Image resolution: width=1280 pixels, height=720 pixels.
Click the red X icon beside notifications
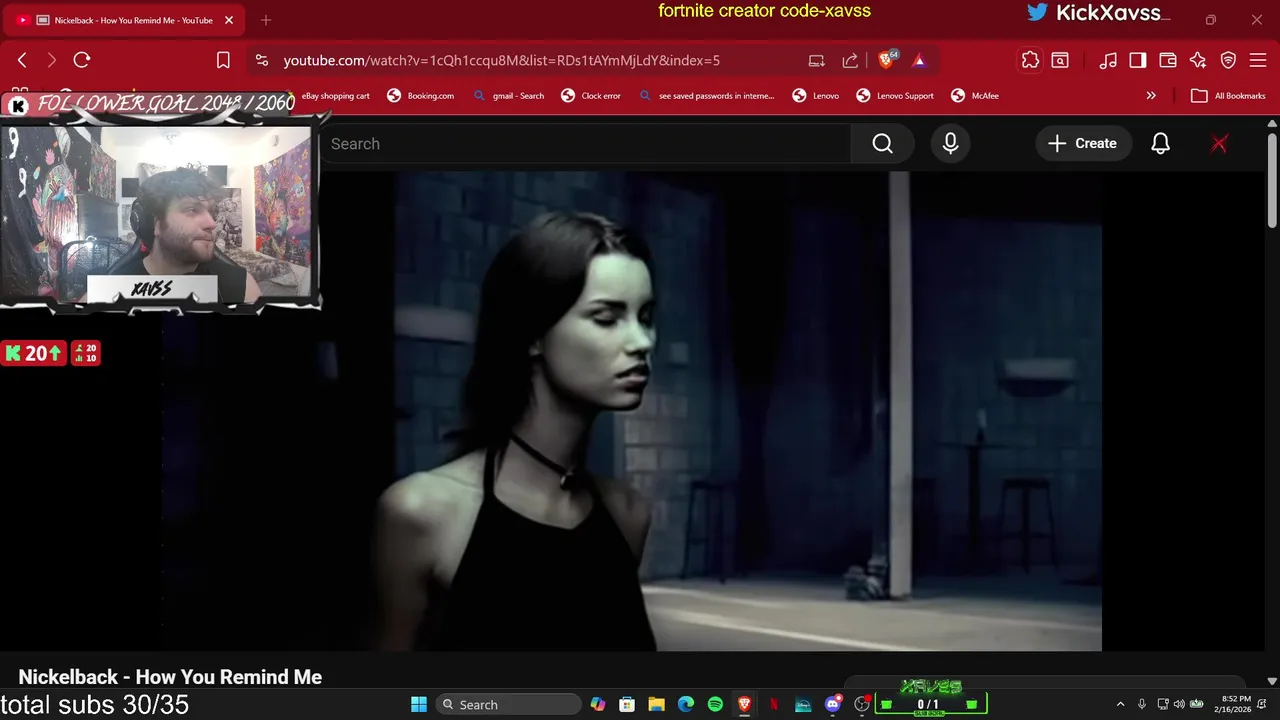[x=1219, y=144]
